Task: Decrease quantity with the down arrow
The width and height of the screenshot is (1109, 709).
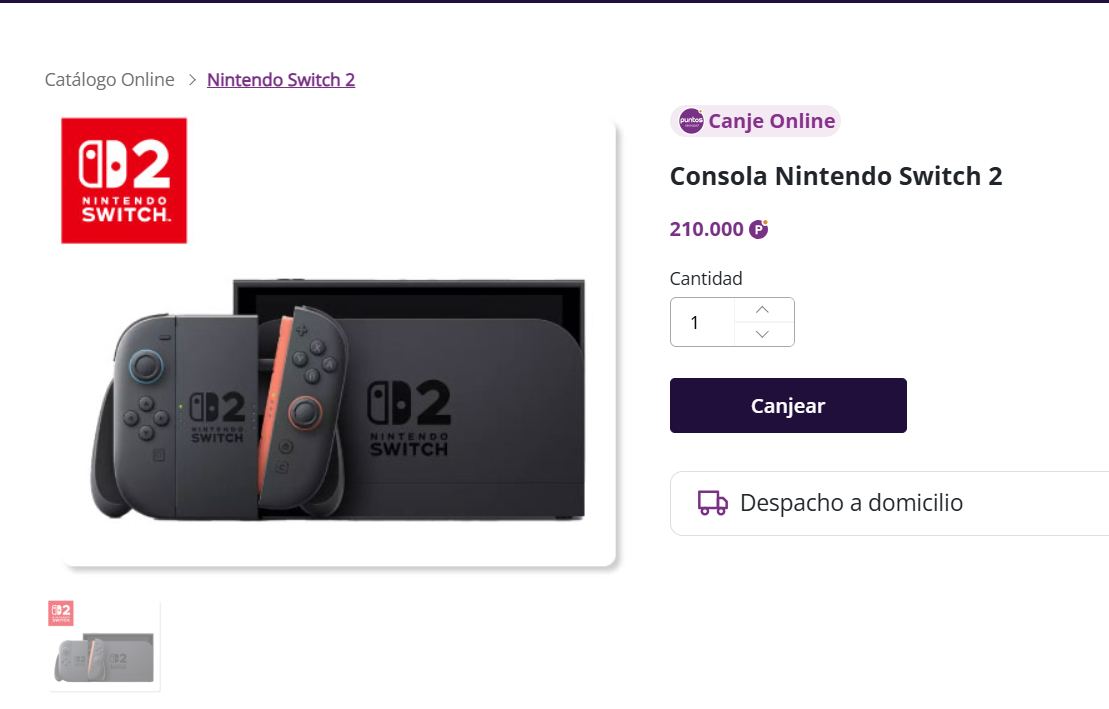Action: 763,334
